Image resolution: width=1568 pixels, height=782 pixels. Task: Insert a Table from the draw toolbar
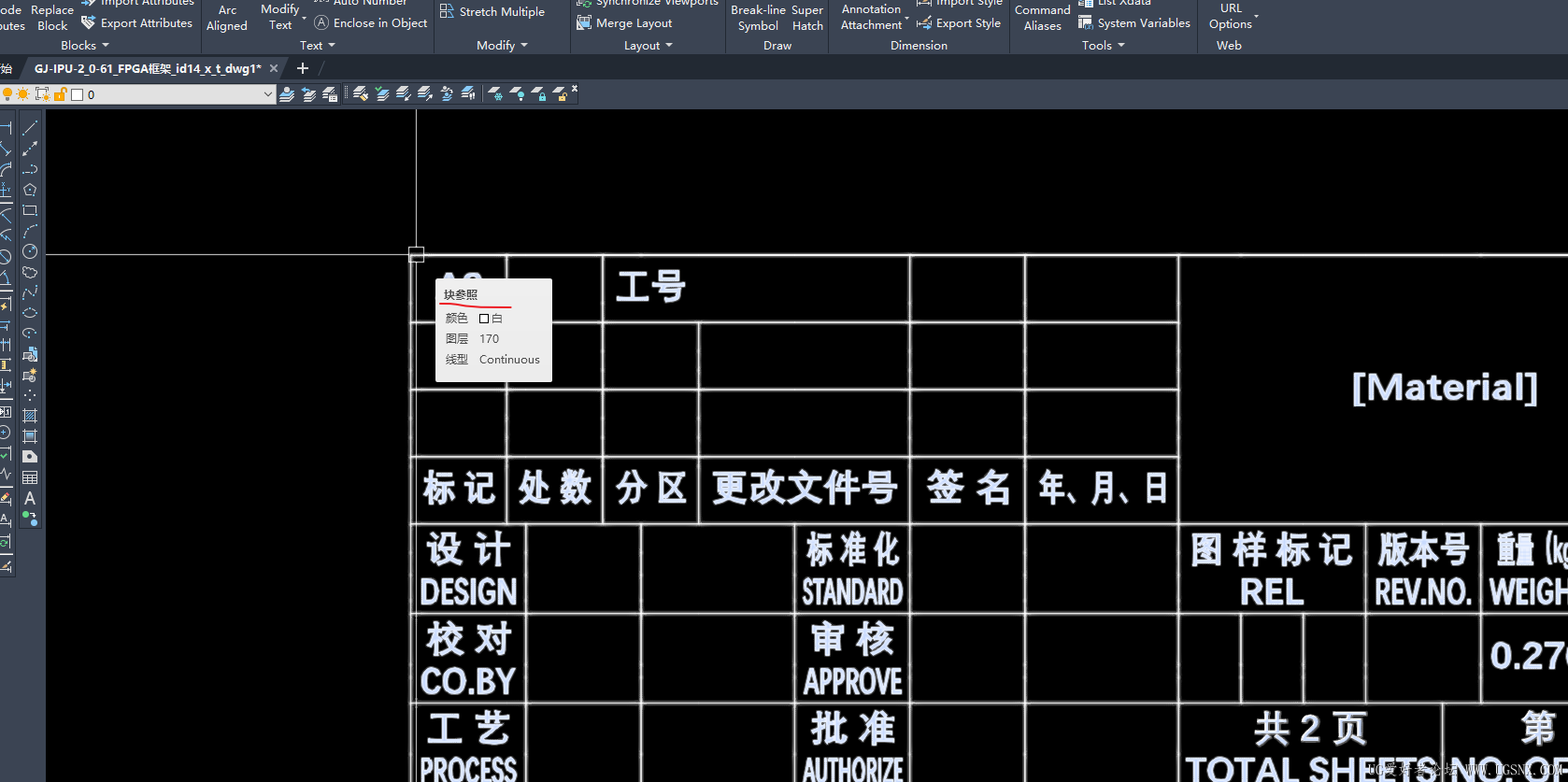click(30, 477)
